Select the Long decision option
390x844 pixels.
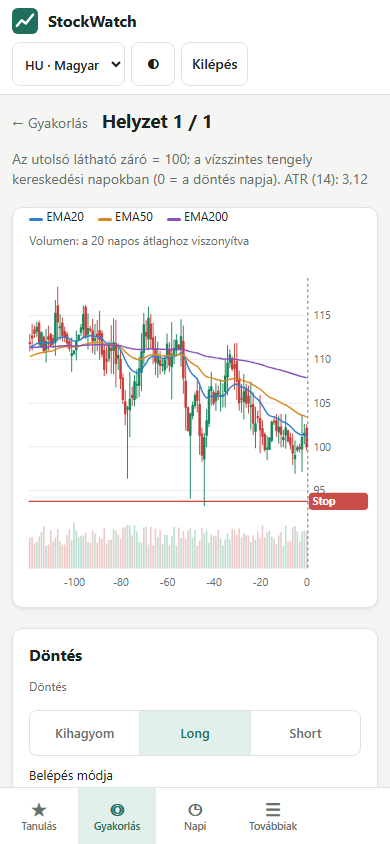pos(195,733)
